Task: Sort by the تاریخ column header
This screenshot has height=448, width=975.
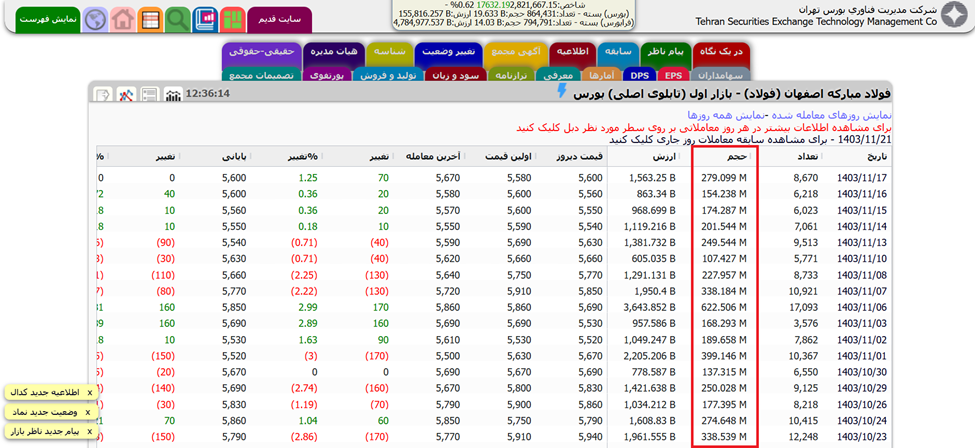Action: pos(859,157)
